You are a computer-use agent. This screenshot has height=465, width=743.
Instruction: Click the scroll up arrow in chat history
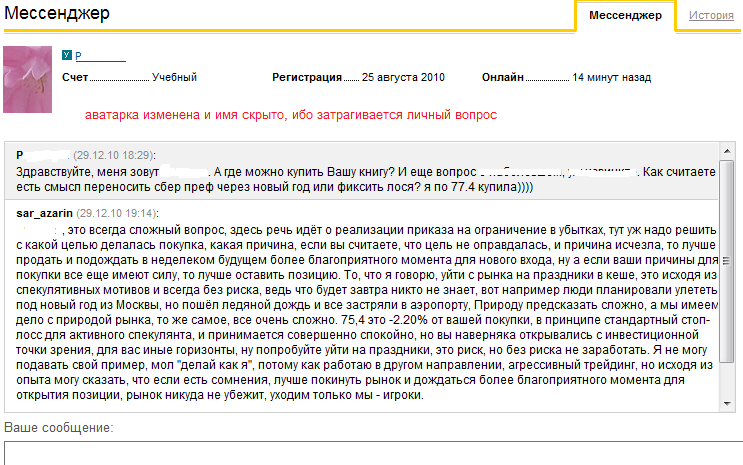727,151
